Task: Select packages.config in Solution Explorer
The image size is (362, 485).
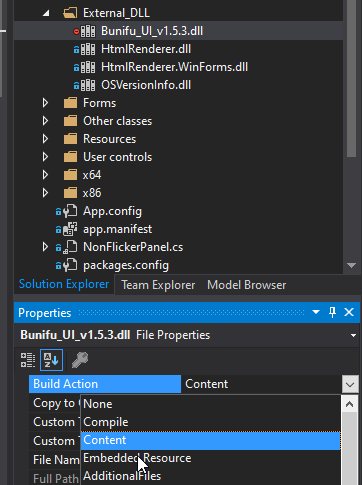Action: click(126, 265)
